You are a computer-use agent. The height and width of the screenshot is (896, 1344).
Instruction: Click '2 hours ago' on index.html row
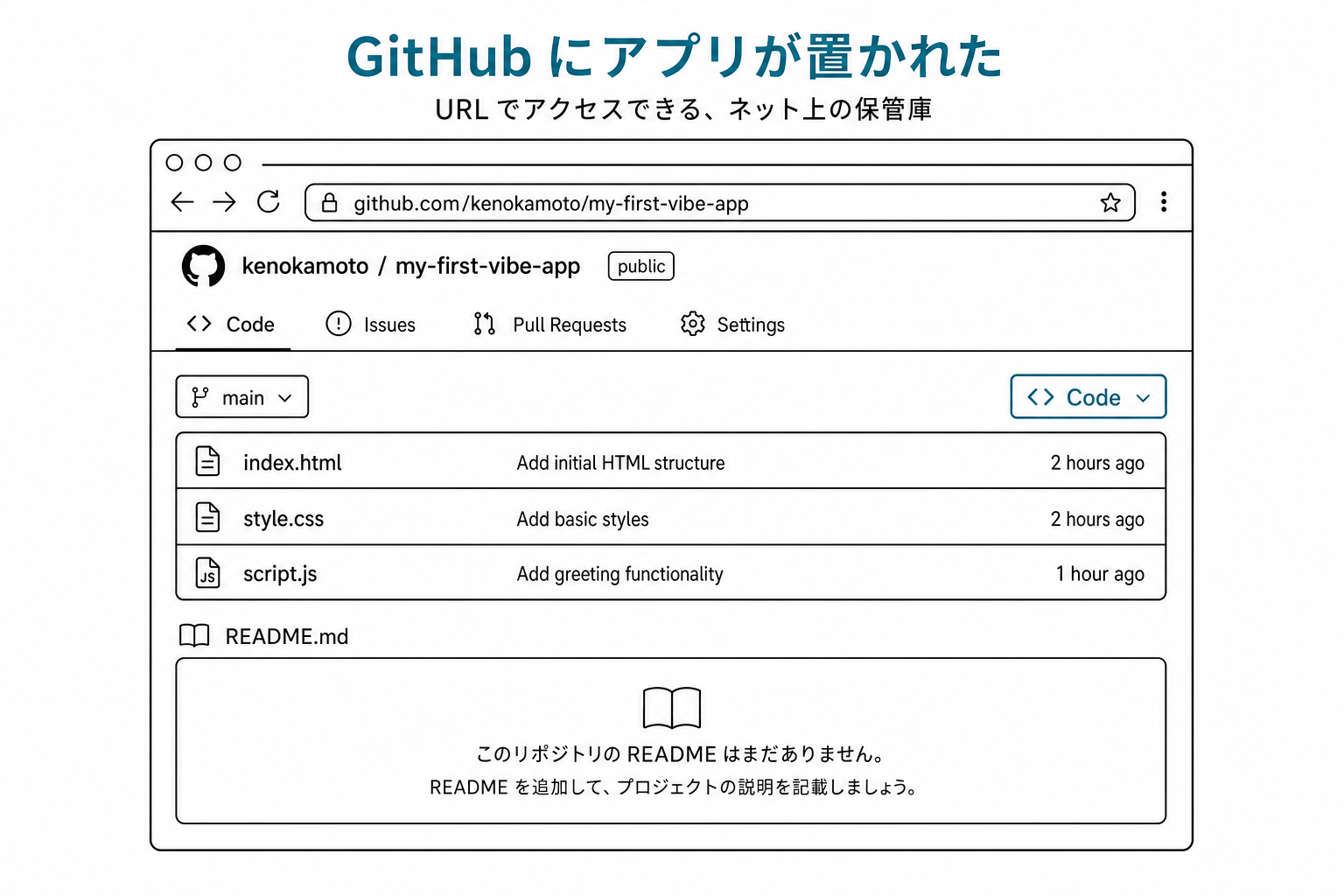(x=1097, y=463)
